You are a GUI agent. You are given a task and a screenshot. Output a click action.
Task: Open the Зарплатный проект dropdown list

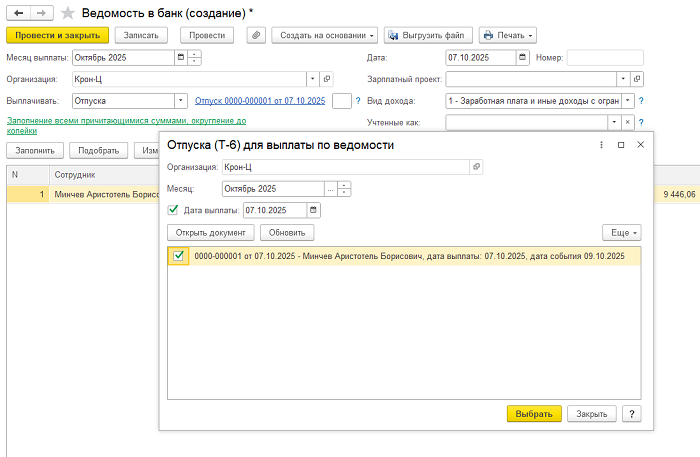click(623, 78)
